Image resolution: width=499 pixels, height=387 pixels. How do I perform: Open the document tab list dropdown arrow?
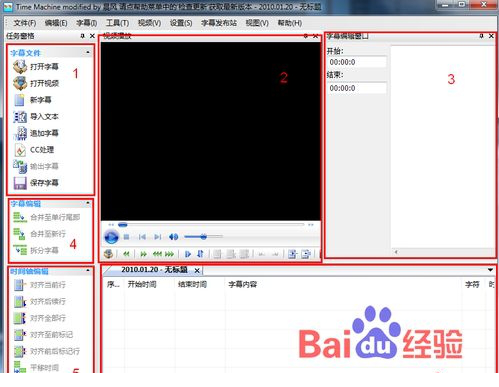tap(490, 270)
